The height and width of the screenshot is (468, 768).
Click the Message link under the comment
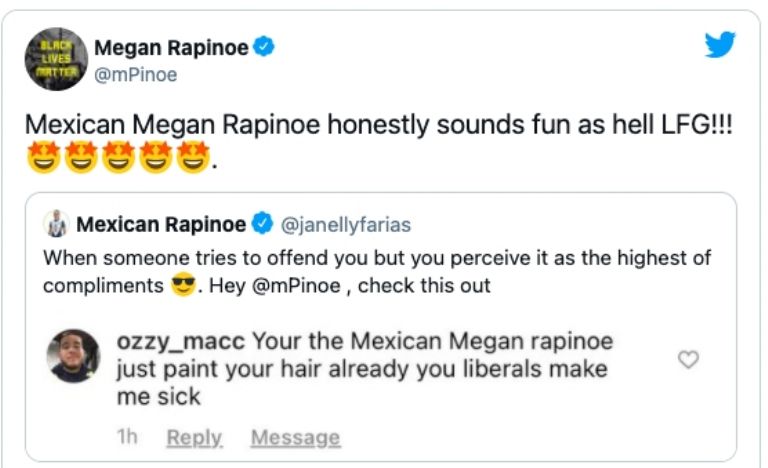(295, 438)
